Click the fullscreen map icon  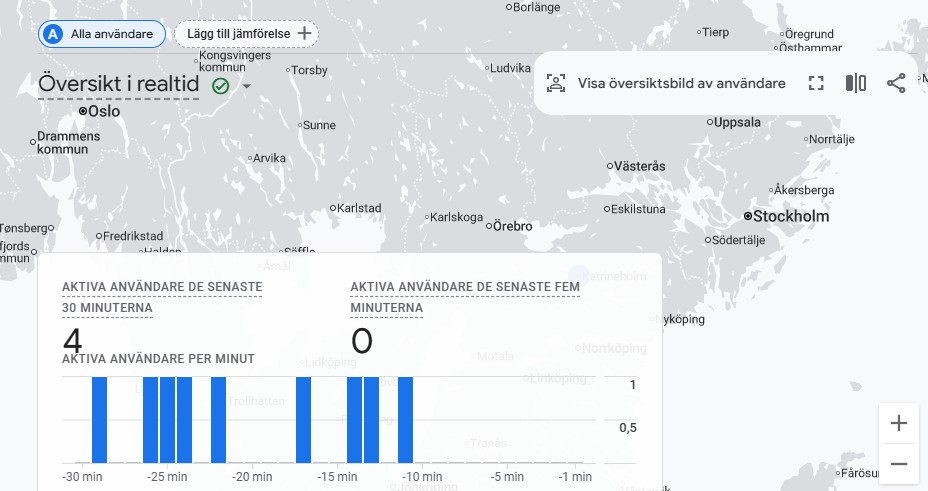click(x=816, y=83)
